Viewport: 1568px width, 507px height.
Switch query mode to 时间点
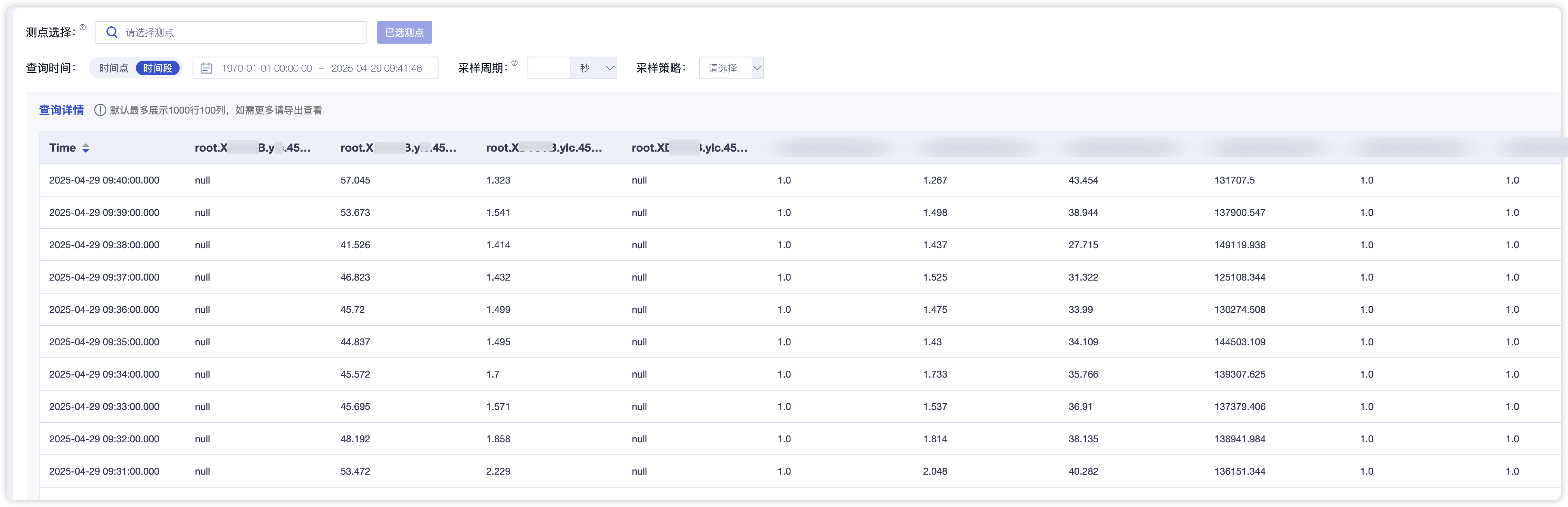coord(114,68)
